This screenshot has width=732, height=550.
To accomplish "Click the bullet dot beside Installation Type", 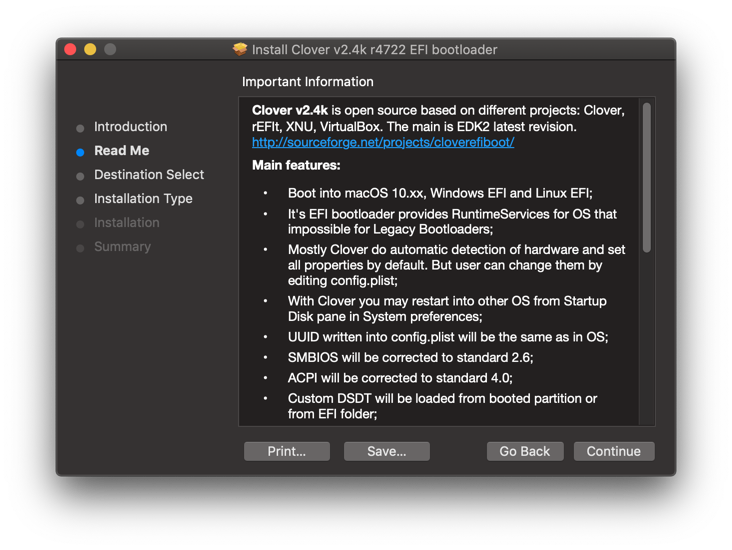I will (x=80, y=200).
